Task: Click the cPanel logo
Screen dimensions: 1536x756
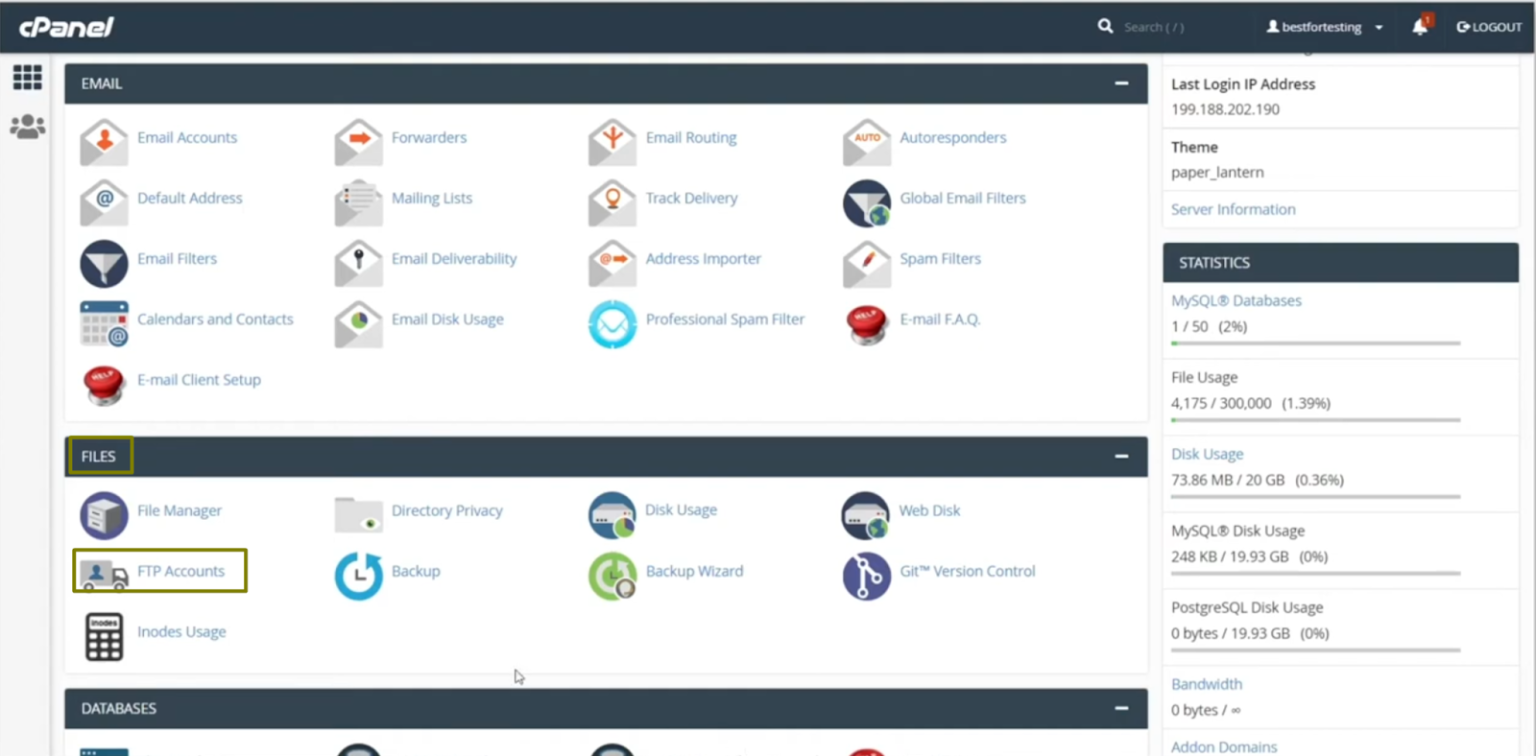Action: (x=66, y=27)
